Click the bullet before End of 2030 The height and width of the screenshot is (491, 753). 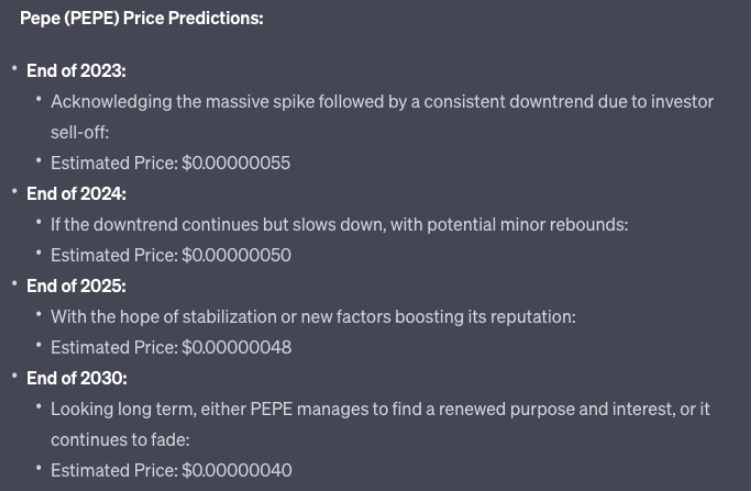pyautogui.click(x=14, y=376)
